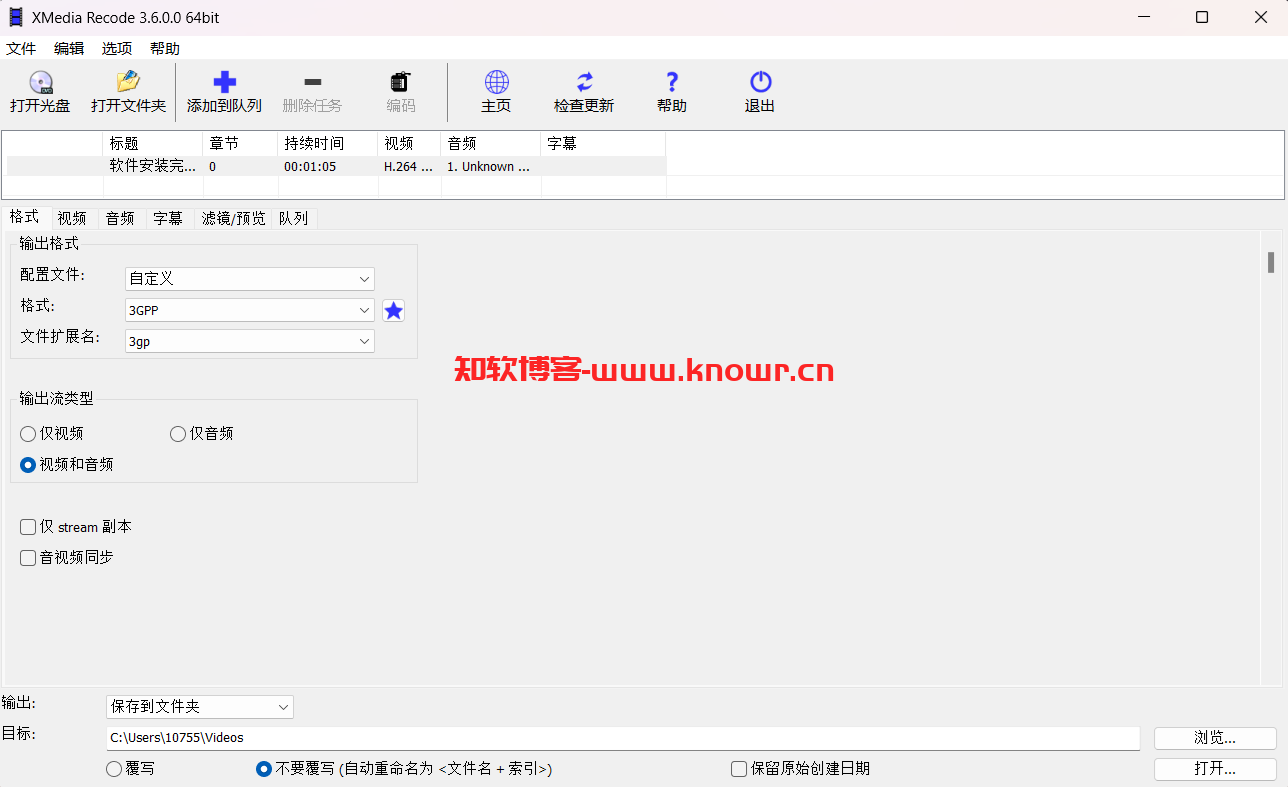Switch to the 视频 tab
Viewport: 1288px width, 787px height.
72,218
